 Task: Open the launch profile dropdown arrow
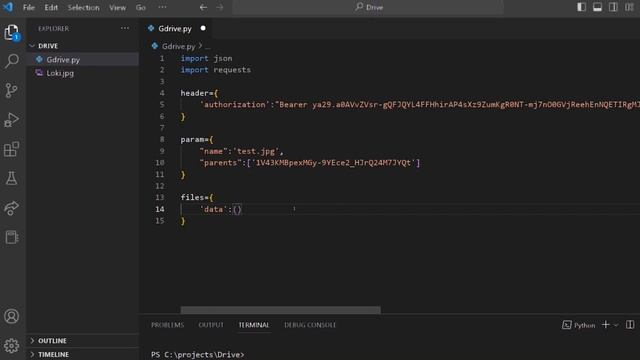pos(616,325)
